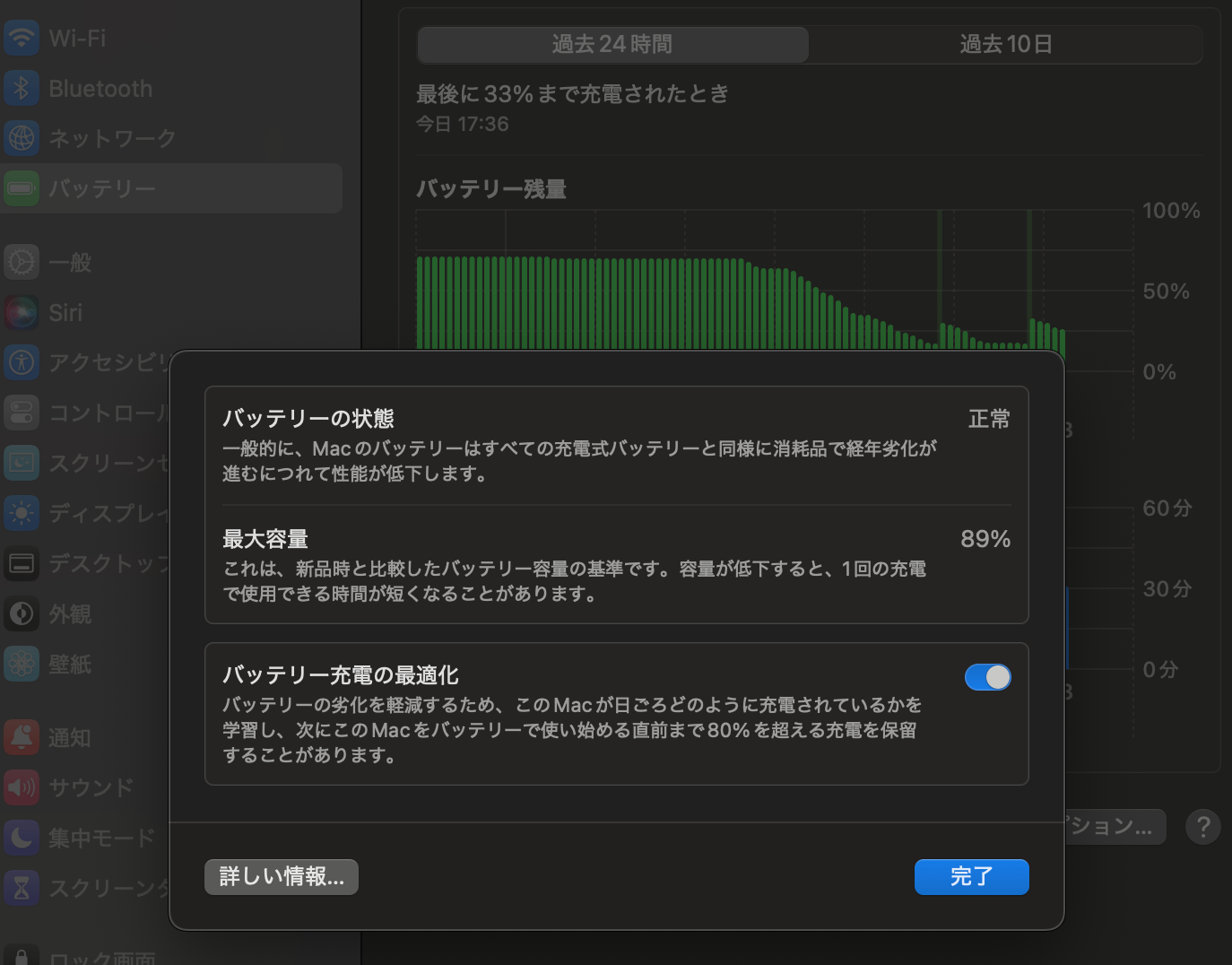The image size is (1232, 965).
Task: Open 詳しい情報... button
Action: pyautogui.click(x=282, y=877)
